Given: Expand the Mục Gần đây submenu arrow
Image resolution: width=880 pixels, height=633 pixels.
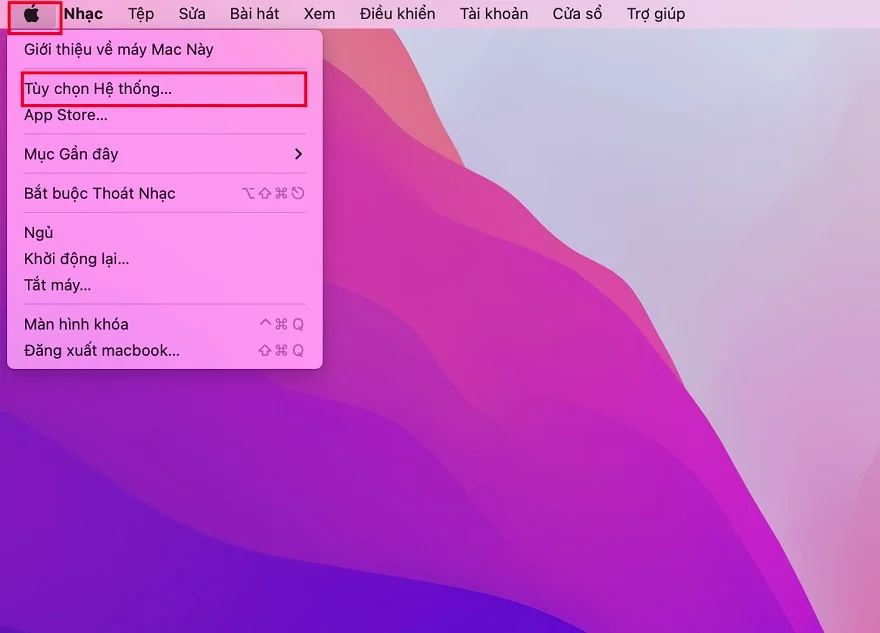Looking at the screenshot, I should tap(297, 154).
